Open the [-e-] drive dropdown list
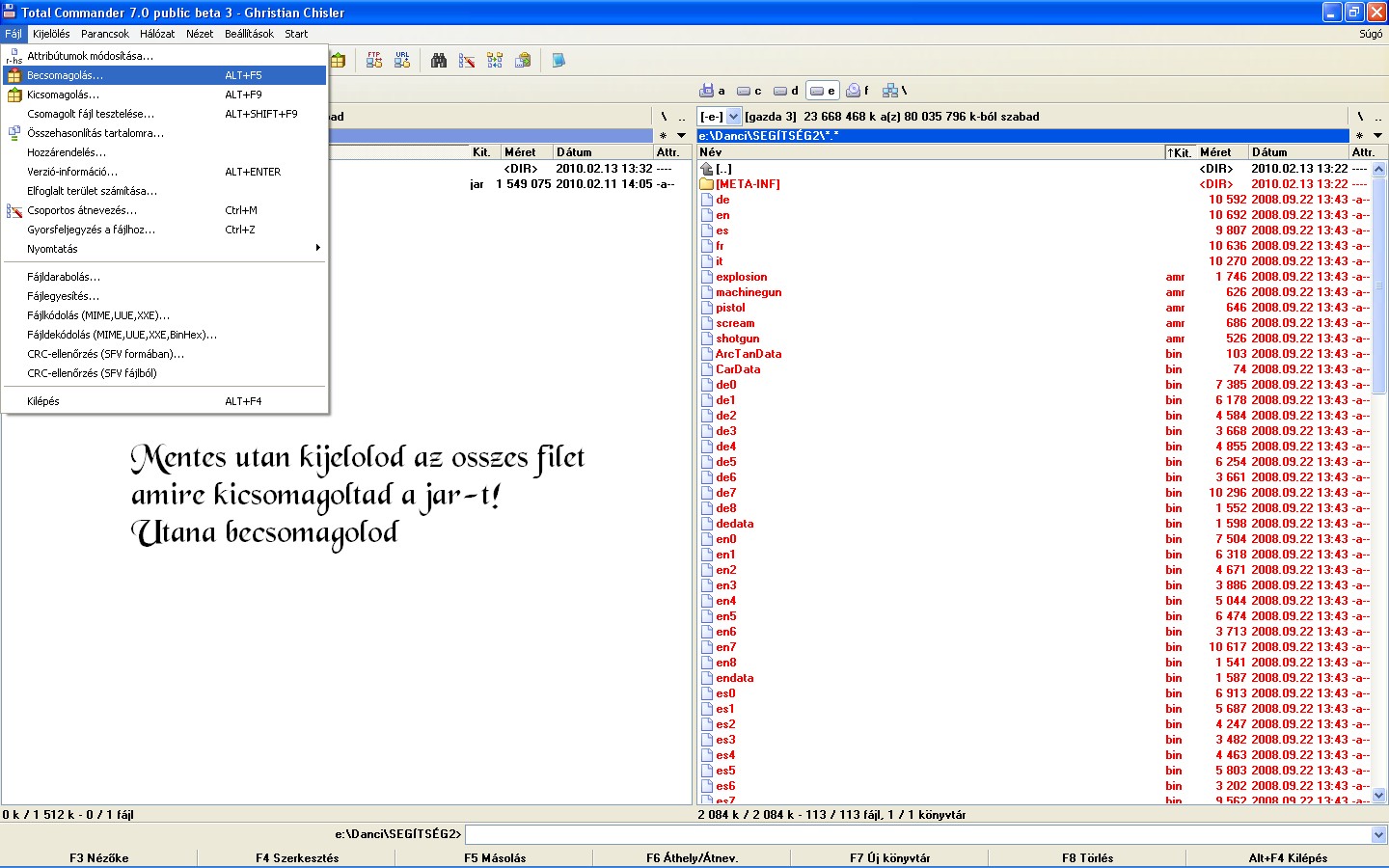 tap(733, 117)
